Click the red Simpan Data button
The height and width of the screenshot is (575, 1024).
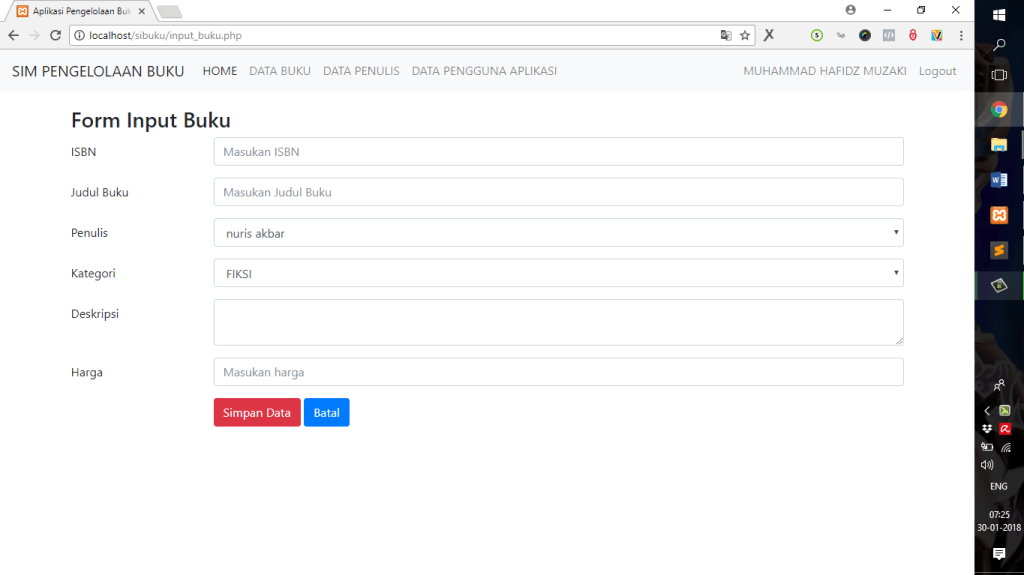pyautogui.click(x=257, y=412)
